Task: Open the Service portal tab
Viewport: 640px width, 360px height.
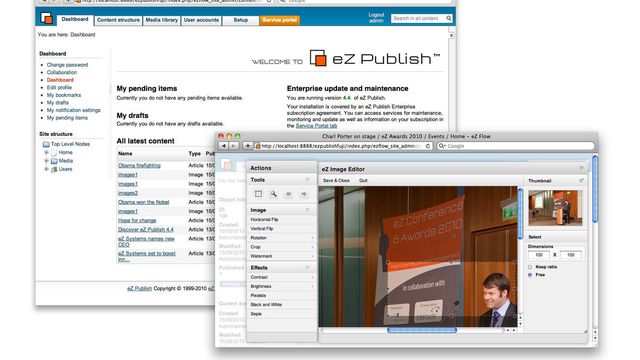Action: click(280, 20)
